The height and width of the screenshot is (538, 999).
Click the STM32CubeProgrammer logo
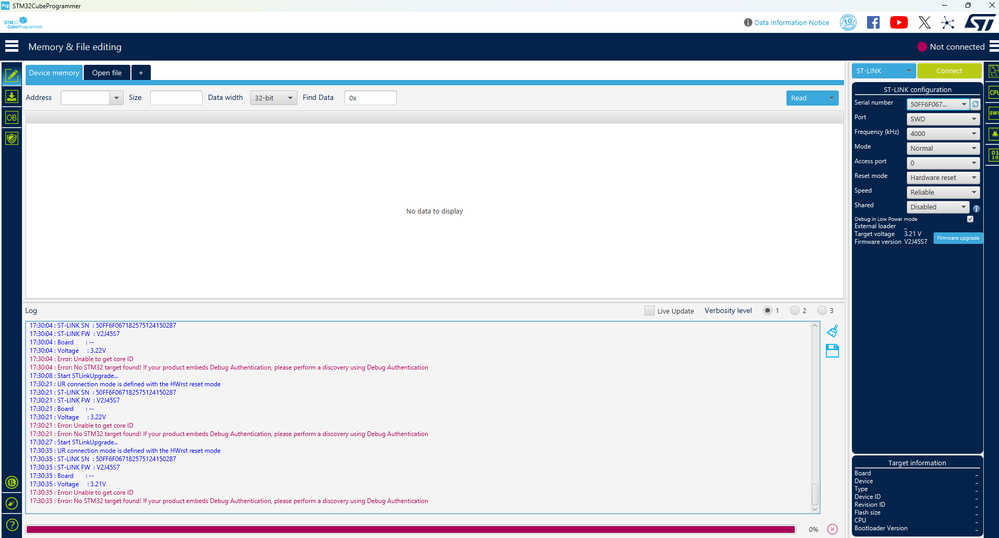tap(23, 23)
